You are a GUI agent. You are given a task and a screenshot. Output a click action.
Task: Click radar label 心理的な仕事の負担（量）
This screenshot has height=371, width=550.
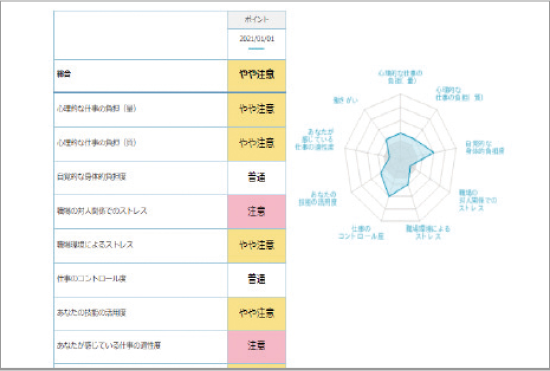[400, 77]
